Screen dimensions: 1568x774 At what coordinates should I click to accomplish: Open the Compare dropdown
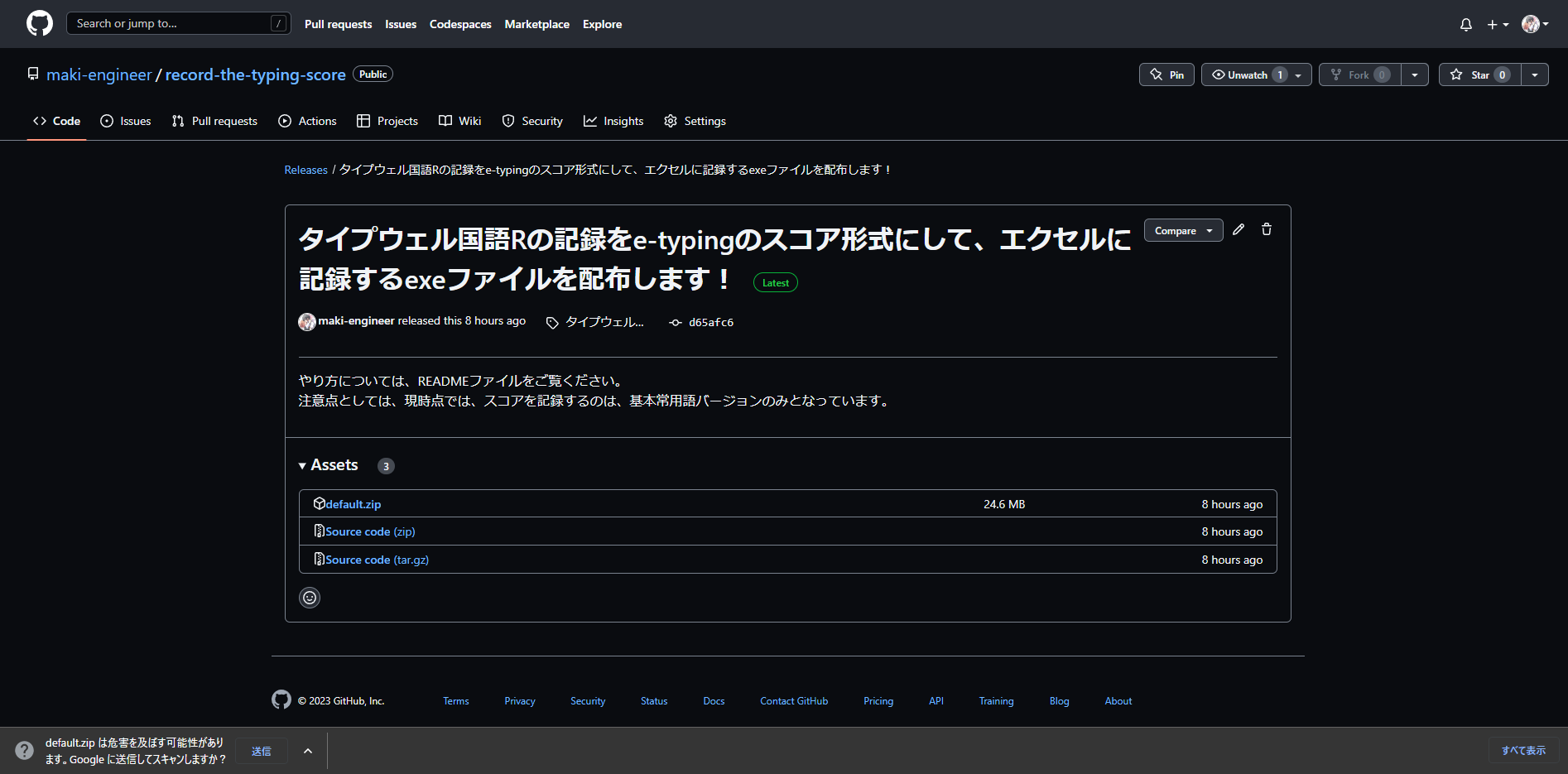tap(1183, 229)
